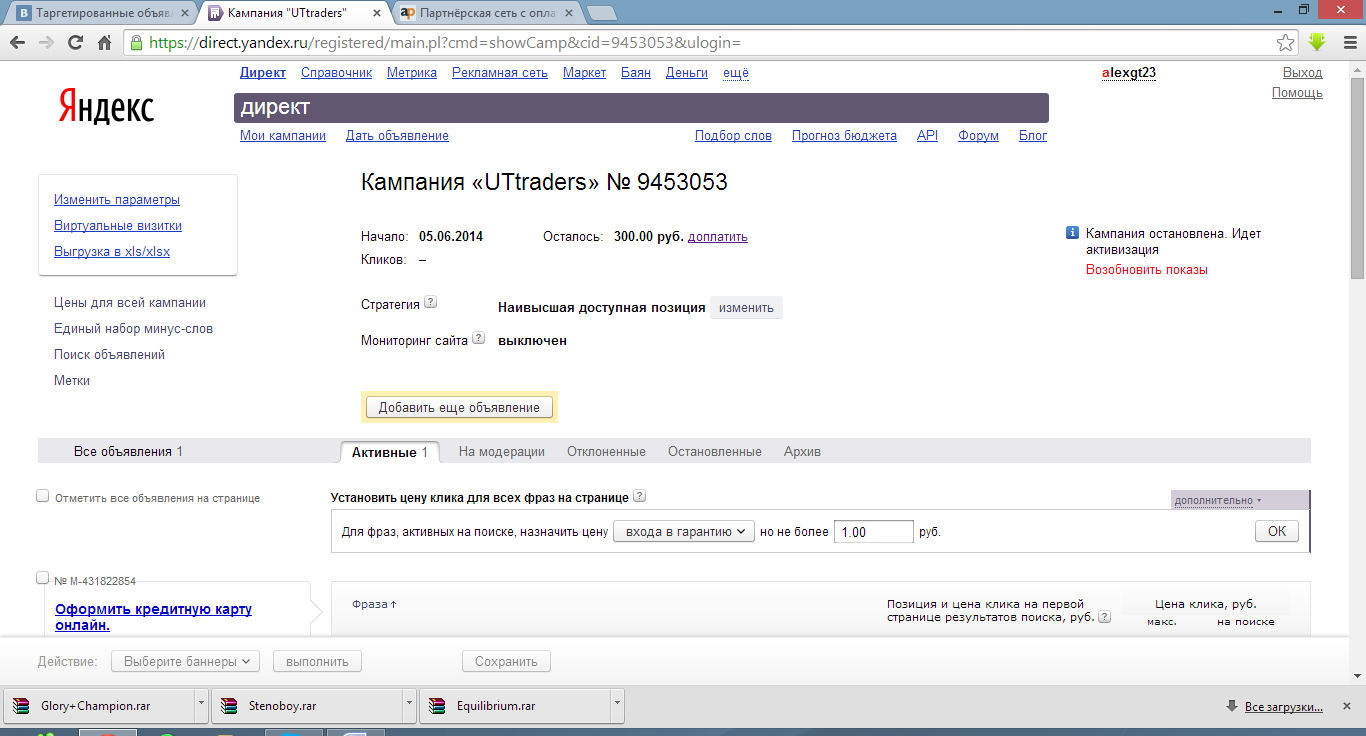Screen dimensions: 1366x736
Task: Click the Добавить еще объявление button
Action: [459, 407]
